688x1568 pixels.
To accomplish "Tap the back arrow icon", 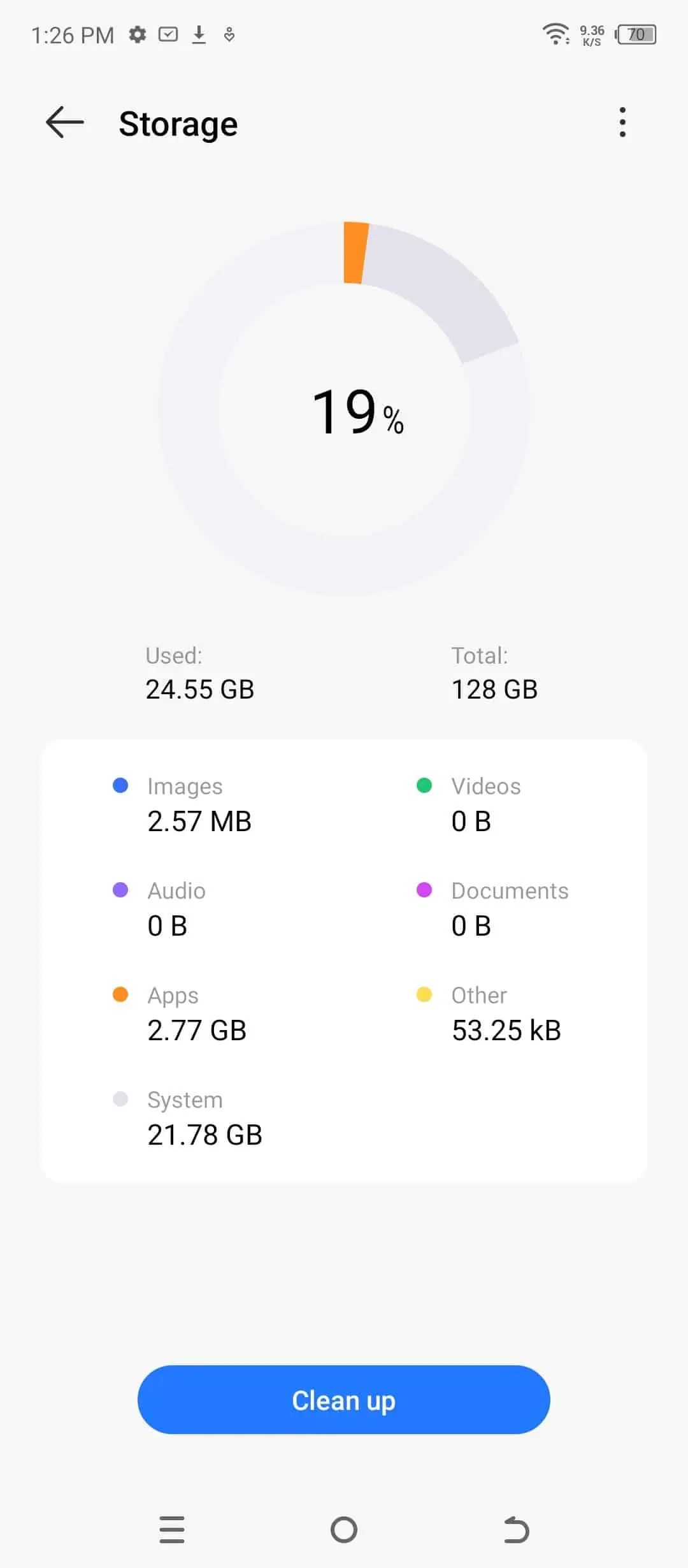I will tap(65, 122).
